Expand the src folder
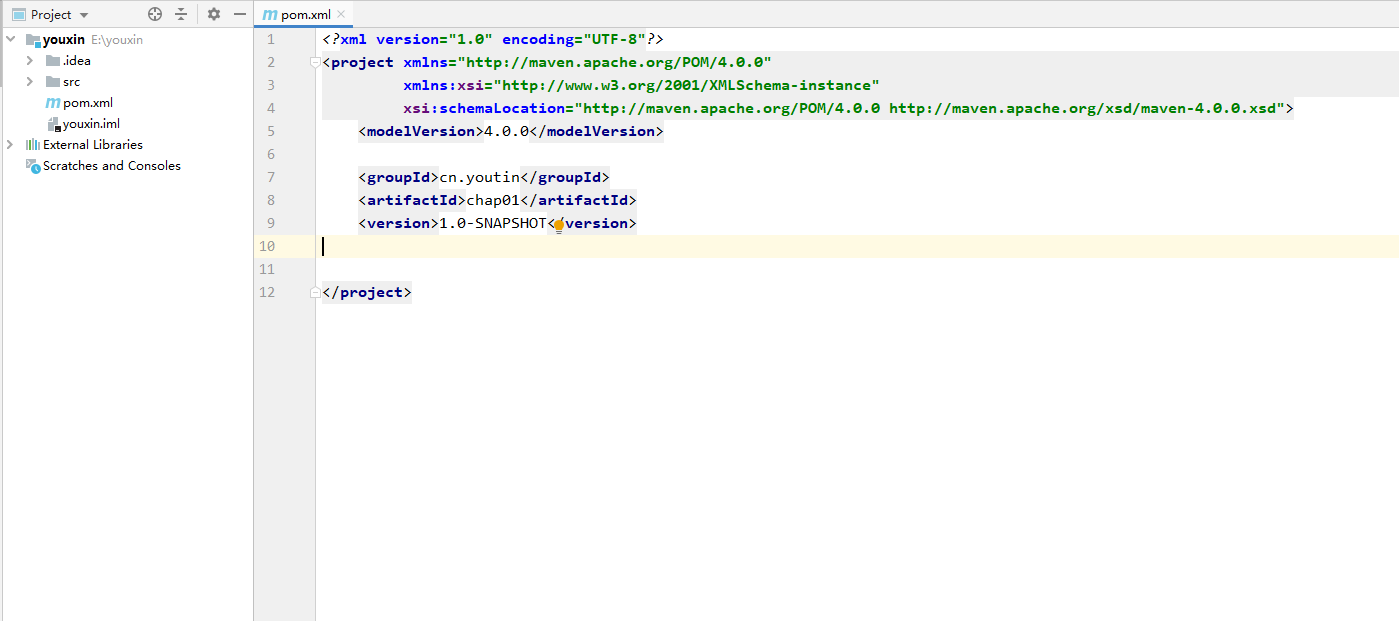 [30, 82]
